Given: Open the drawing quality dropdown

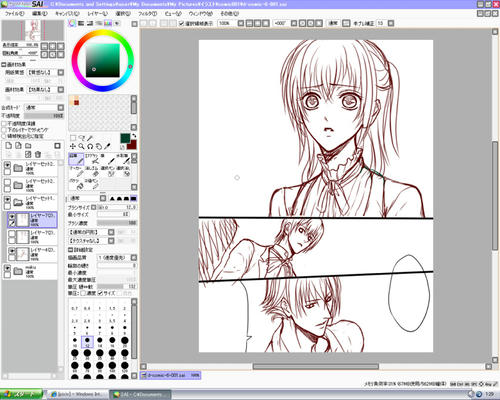Looking at the screenshot, I should coord(134,258).
